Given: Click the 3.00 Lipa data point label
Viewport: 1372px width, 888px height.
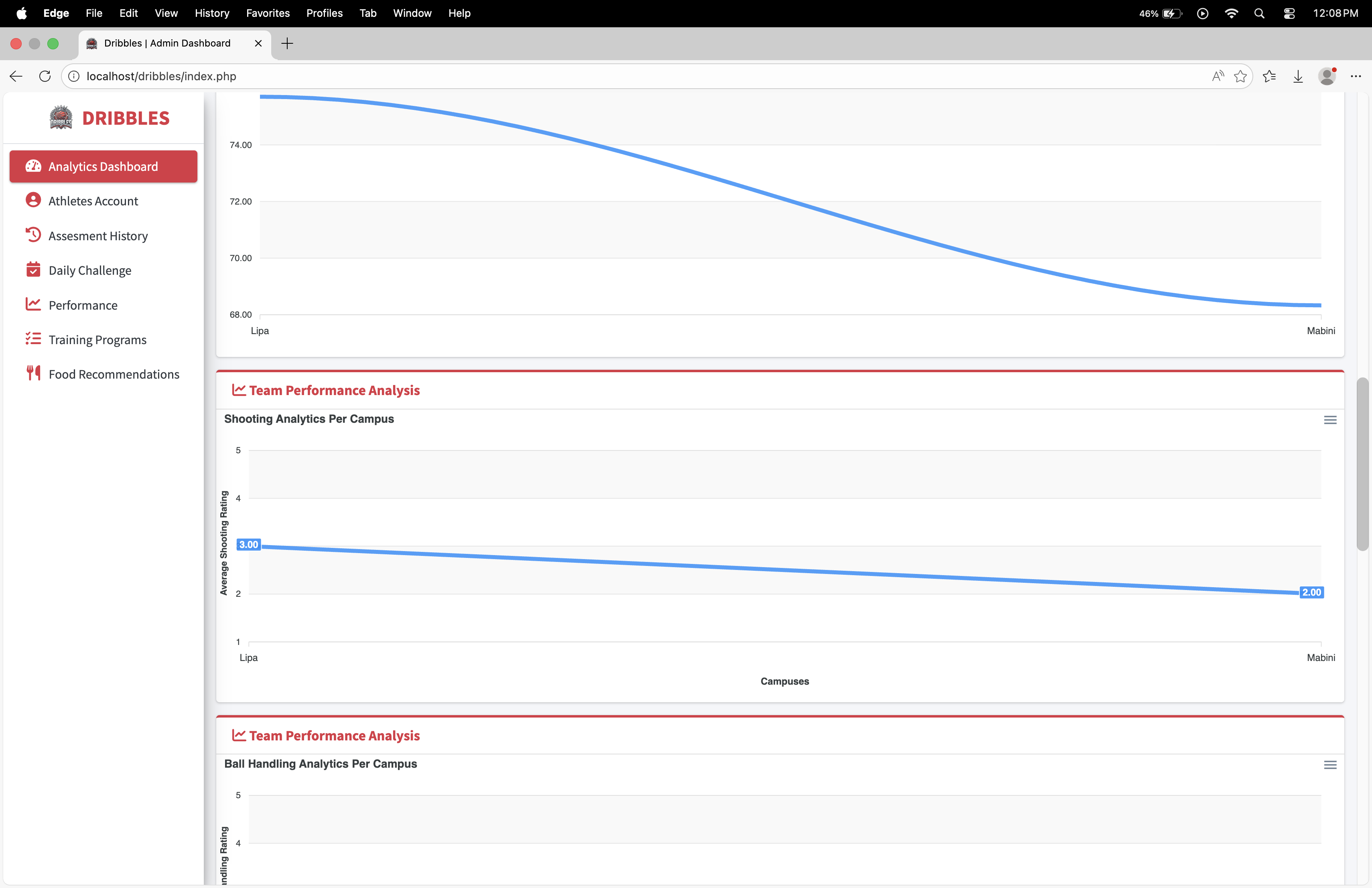Looking at the screenshot, I should [248, 545].
